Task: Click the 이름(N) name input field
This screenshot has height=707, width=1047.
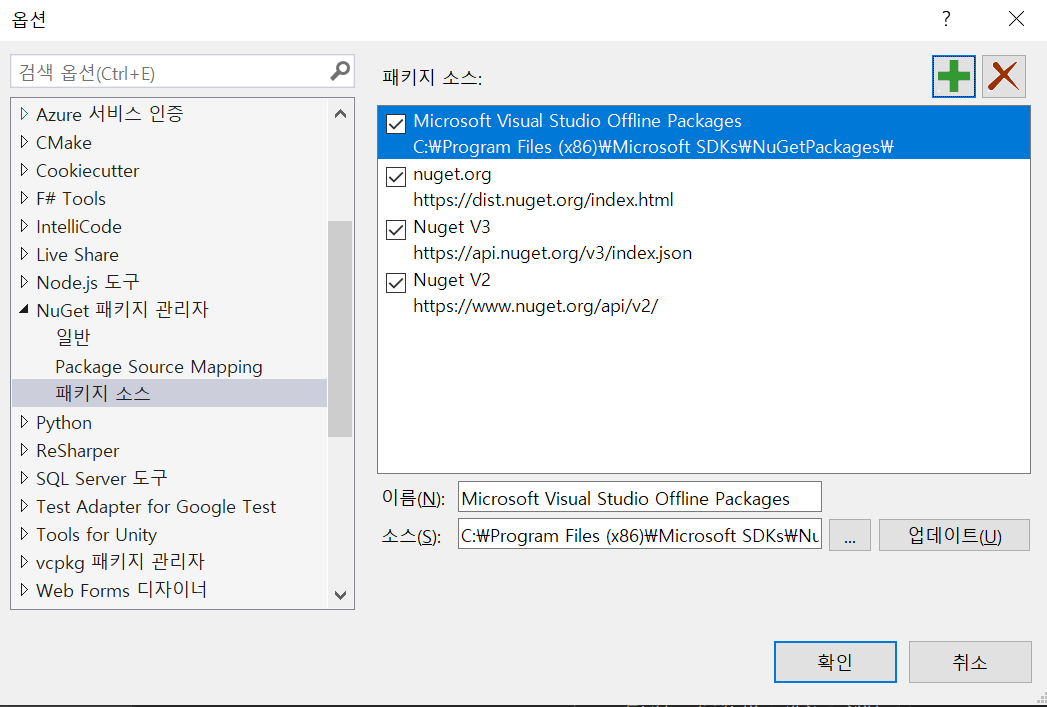Action: pyautogui.click(x=640, y=498)
